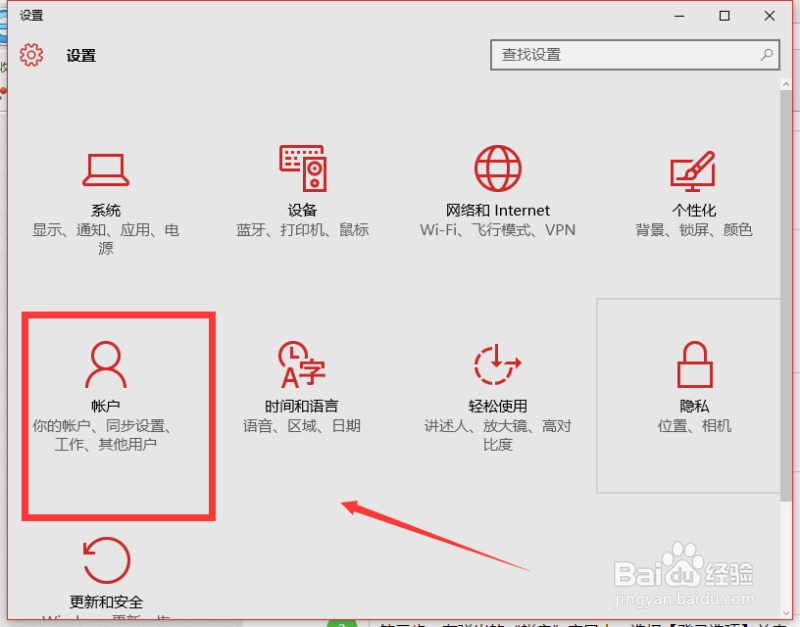Click the vertical scrollbar thumb
The width and height of the screenshot is (800, 627).
click(786, 296)
